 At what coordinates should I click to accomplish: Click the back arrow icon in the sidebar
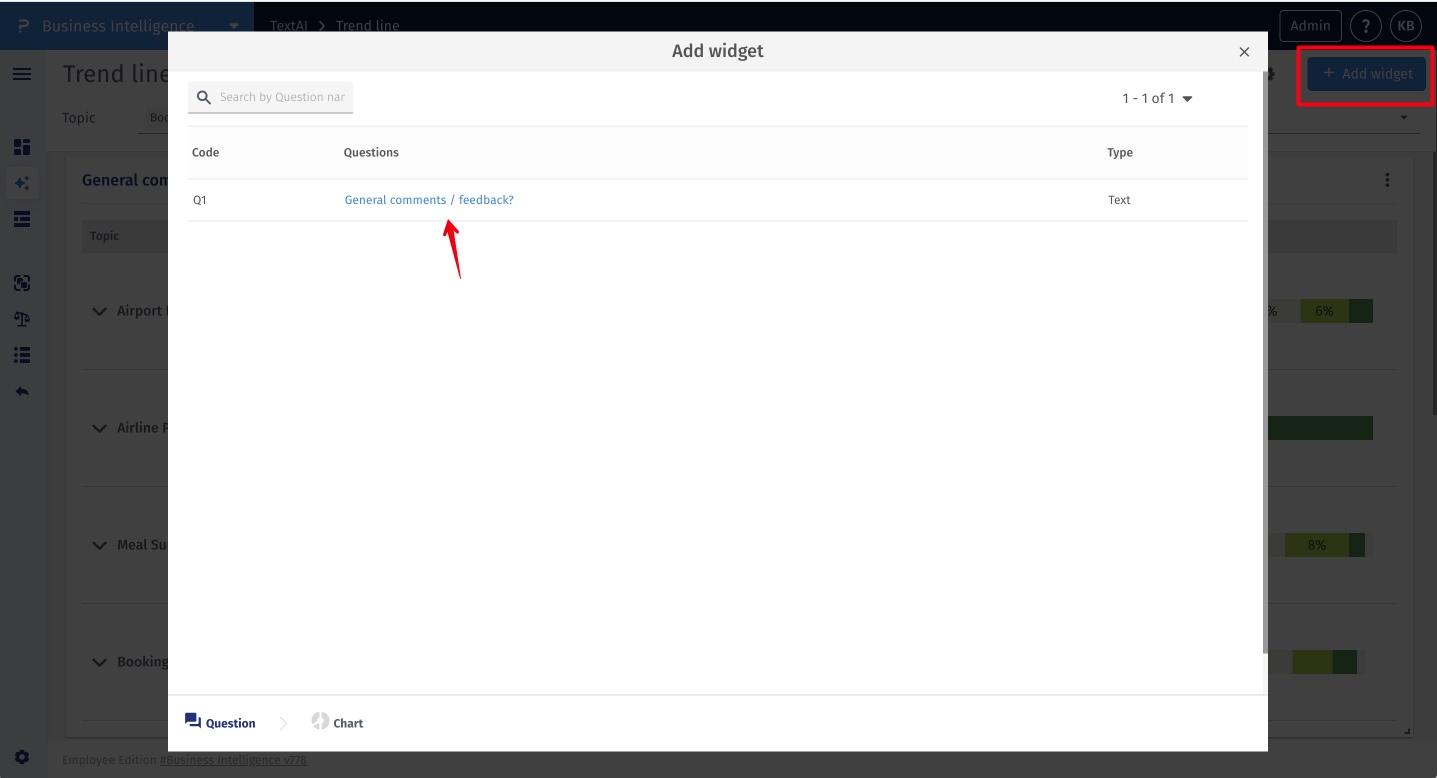(21, 390)
